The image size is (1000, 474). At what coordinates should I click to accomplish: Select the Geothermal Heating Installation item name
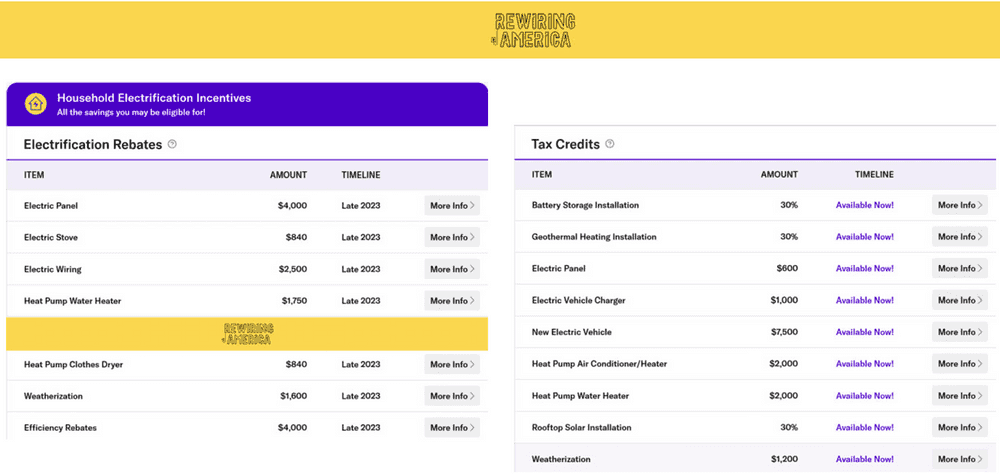594,237
